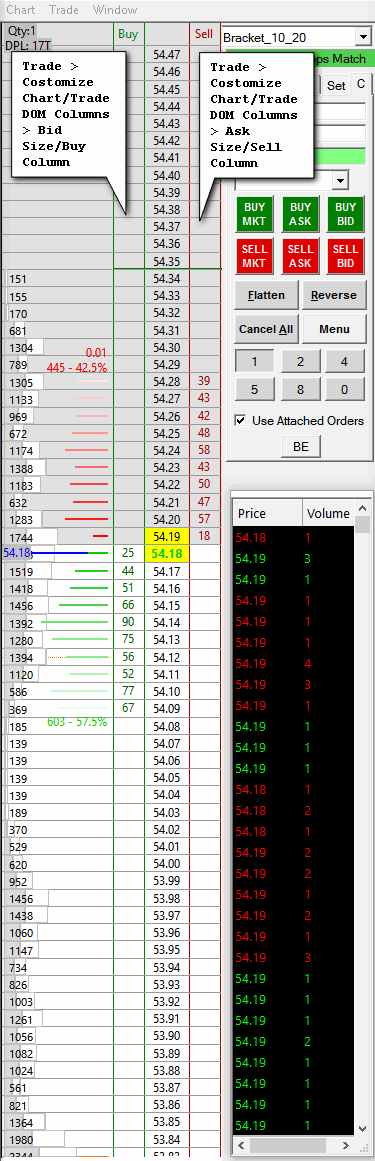Select the C tab in trade window

(x=361, y=84)
